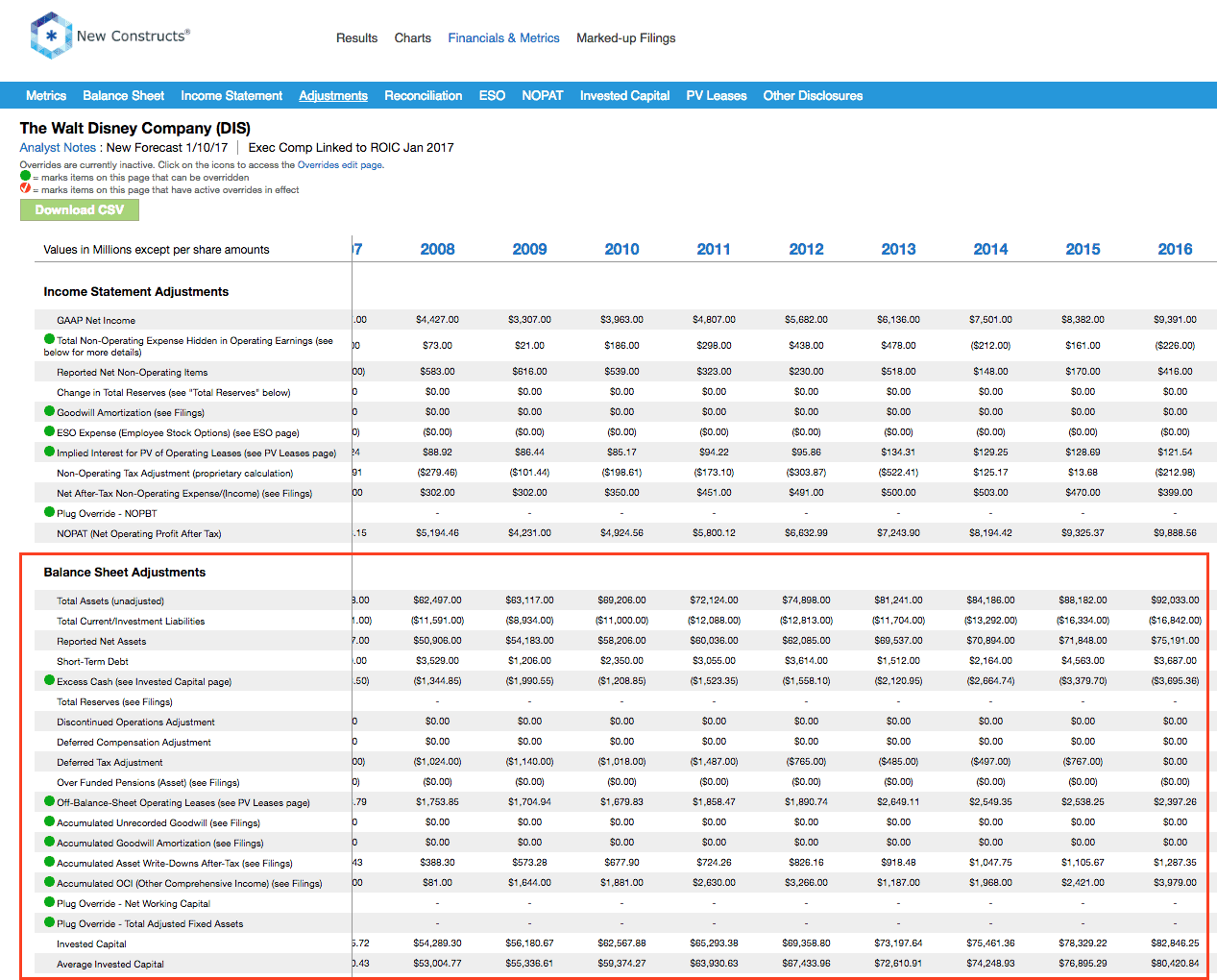The width and height of the screenshot is (1217, 980).
Task: Click green dot beside Accumulated OCI row
Action: [49, 882]
